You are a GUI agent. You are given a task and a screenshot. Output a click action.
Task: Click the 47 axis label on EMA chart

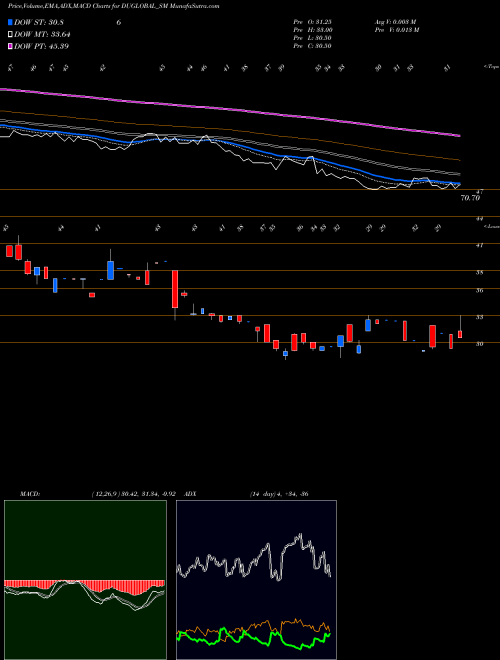point(481,191)
